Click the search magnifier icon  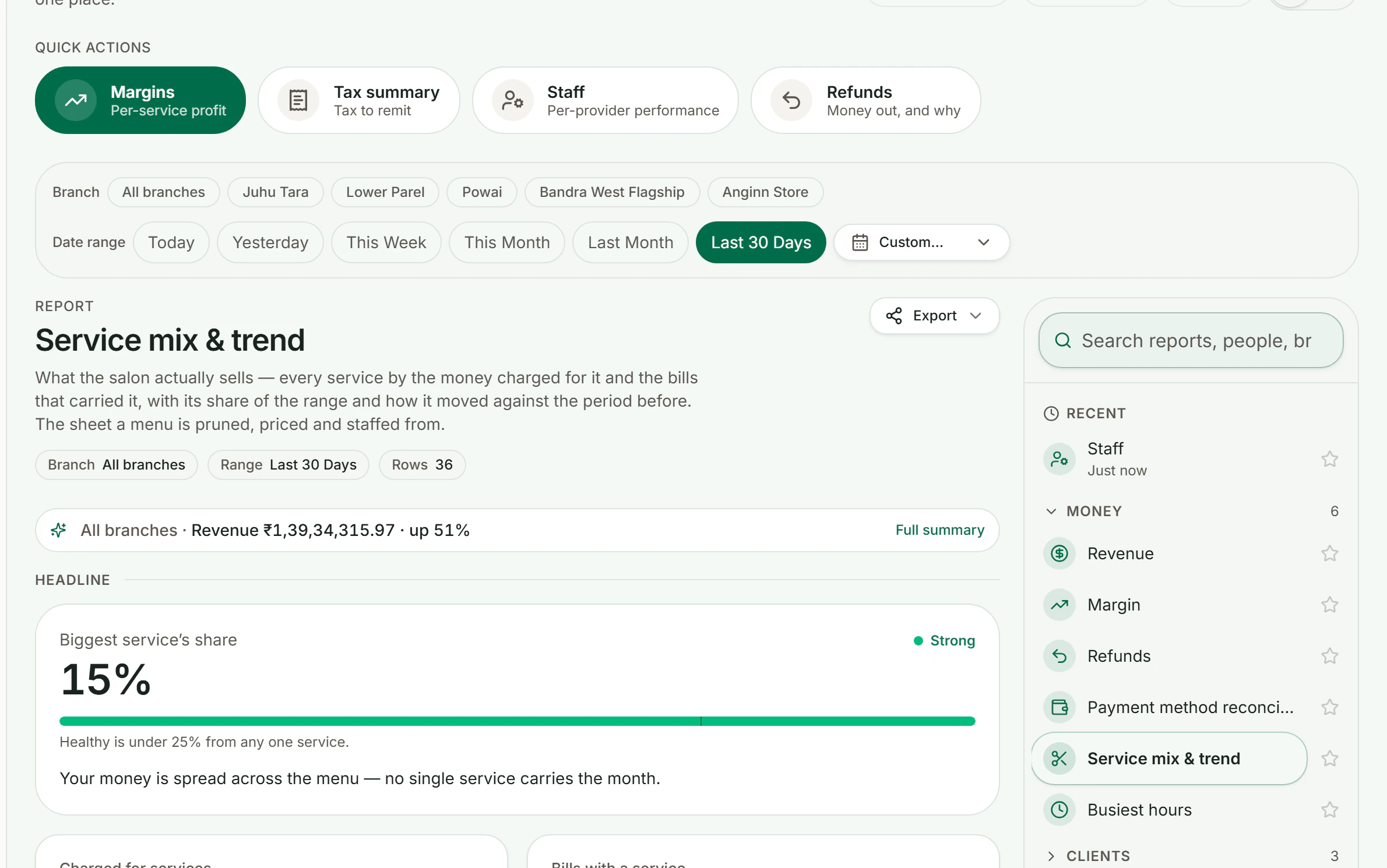pyautogui.click(x=1063, y=340)
